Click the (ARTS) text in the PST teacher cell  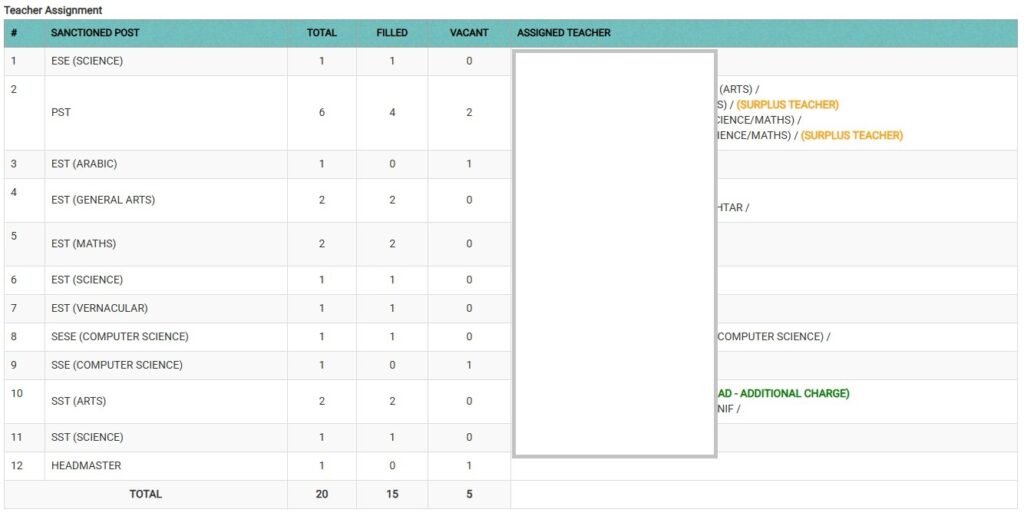coord(736,89)
